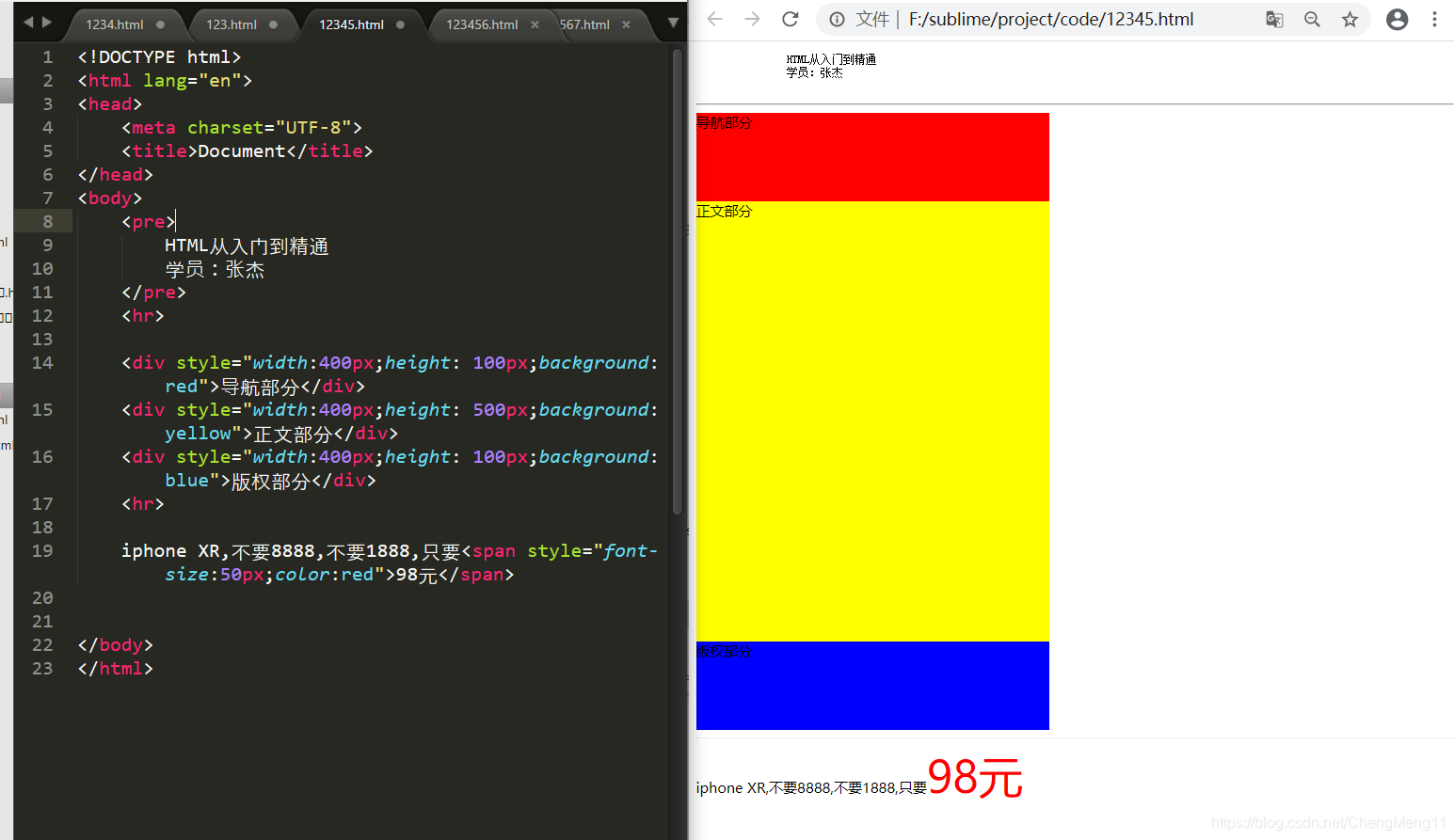Click the Sublime vertical scrollbar
This screenshot has height=840, width=1454.
click(678, 280)
